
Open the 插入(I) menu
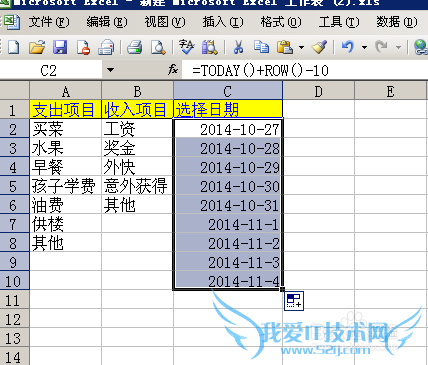[x=223, y=22]
